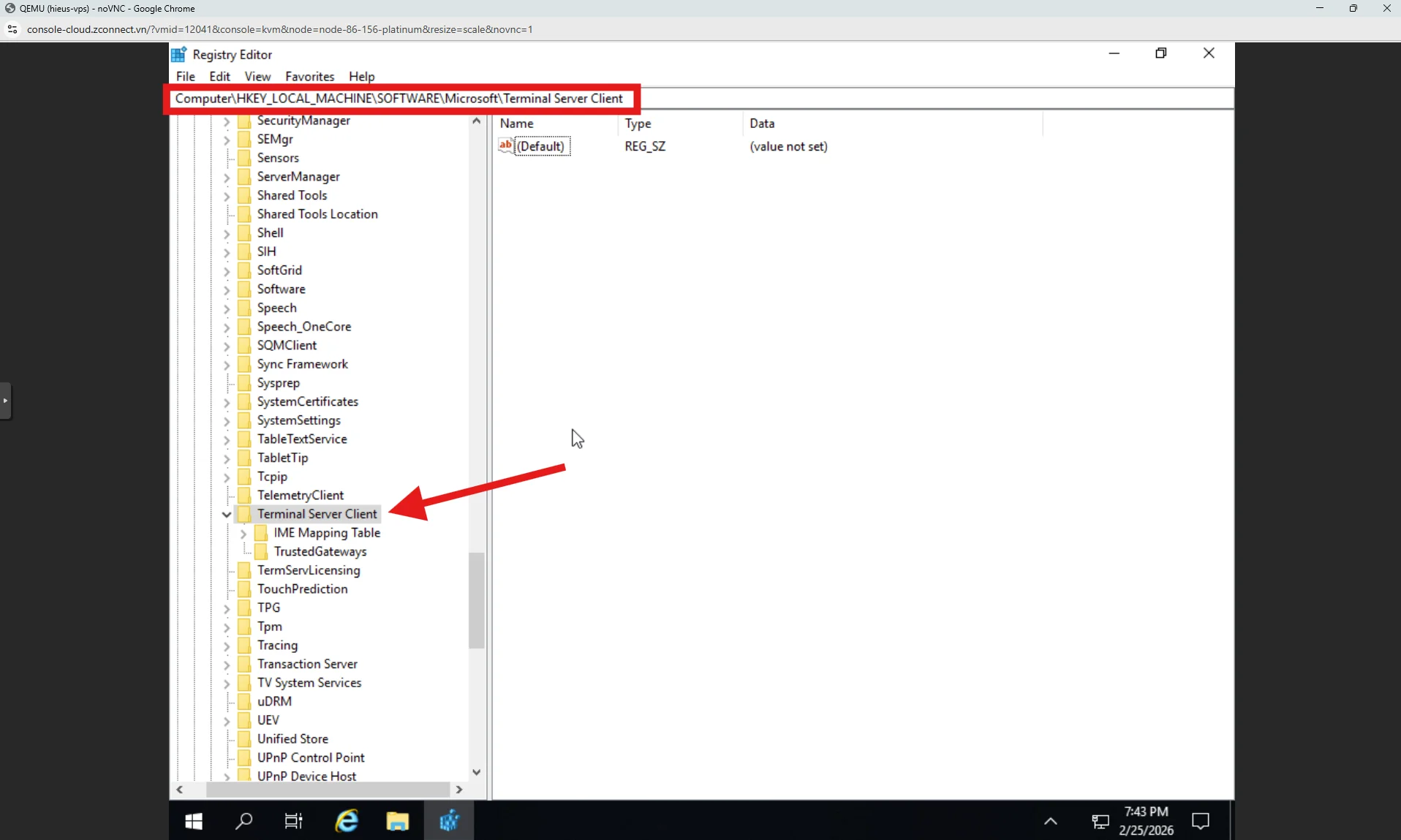
Task: Click the (Default) string value icon
Action: pos(505,145)
